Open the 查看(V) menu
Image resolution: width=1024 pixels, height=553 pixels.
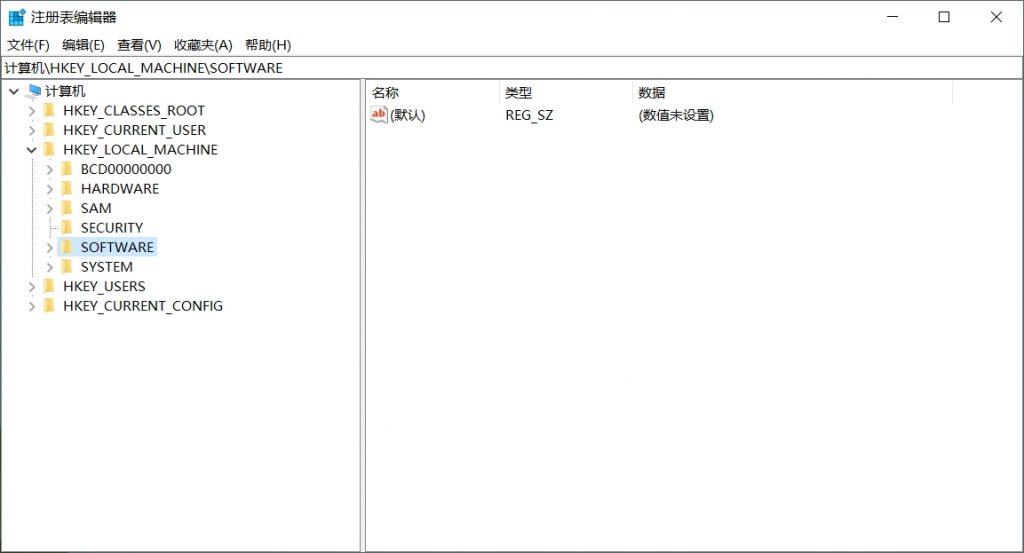[139, 45]
